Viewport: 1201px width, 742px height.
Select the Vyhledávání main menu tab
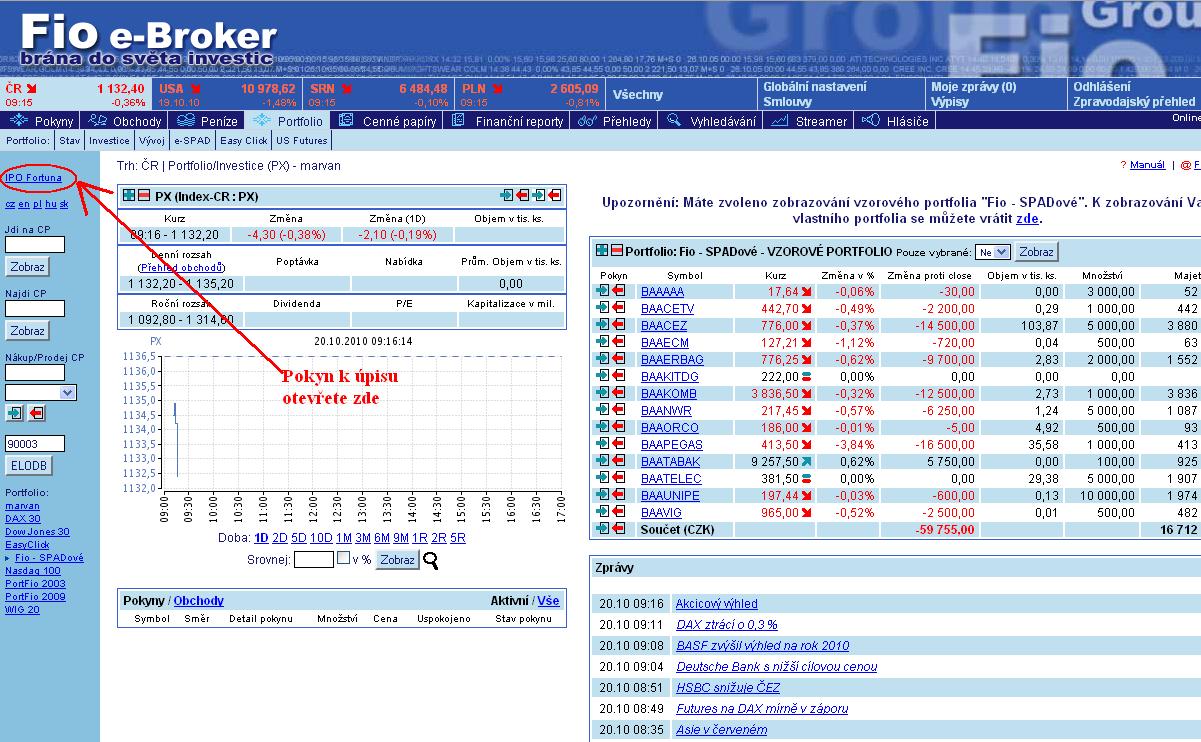pos(711,121)
